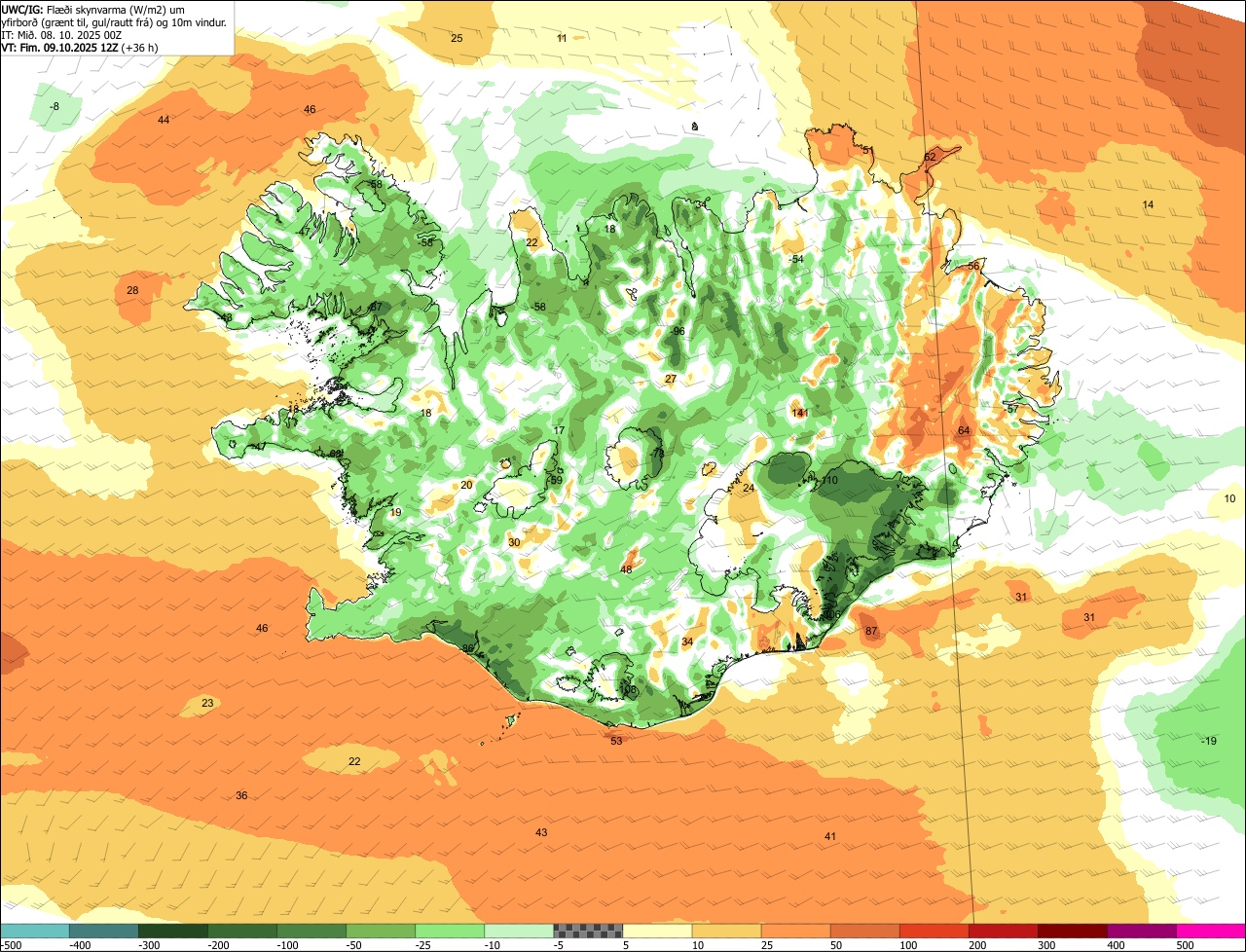Click the orange legend swatch between 25 and 50

point(795,931)
